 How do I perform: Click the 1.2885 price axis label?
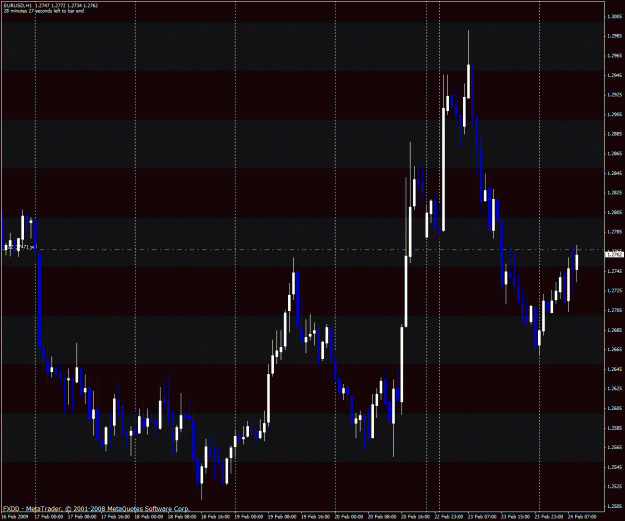(614, 134)
